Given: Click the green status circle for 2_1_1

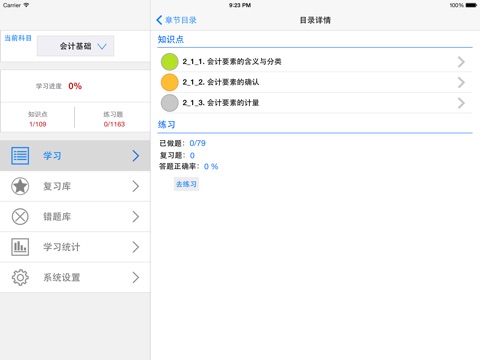Looking at the screenshot, I should point(170,62).
